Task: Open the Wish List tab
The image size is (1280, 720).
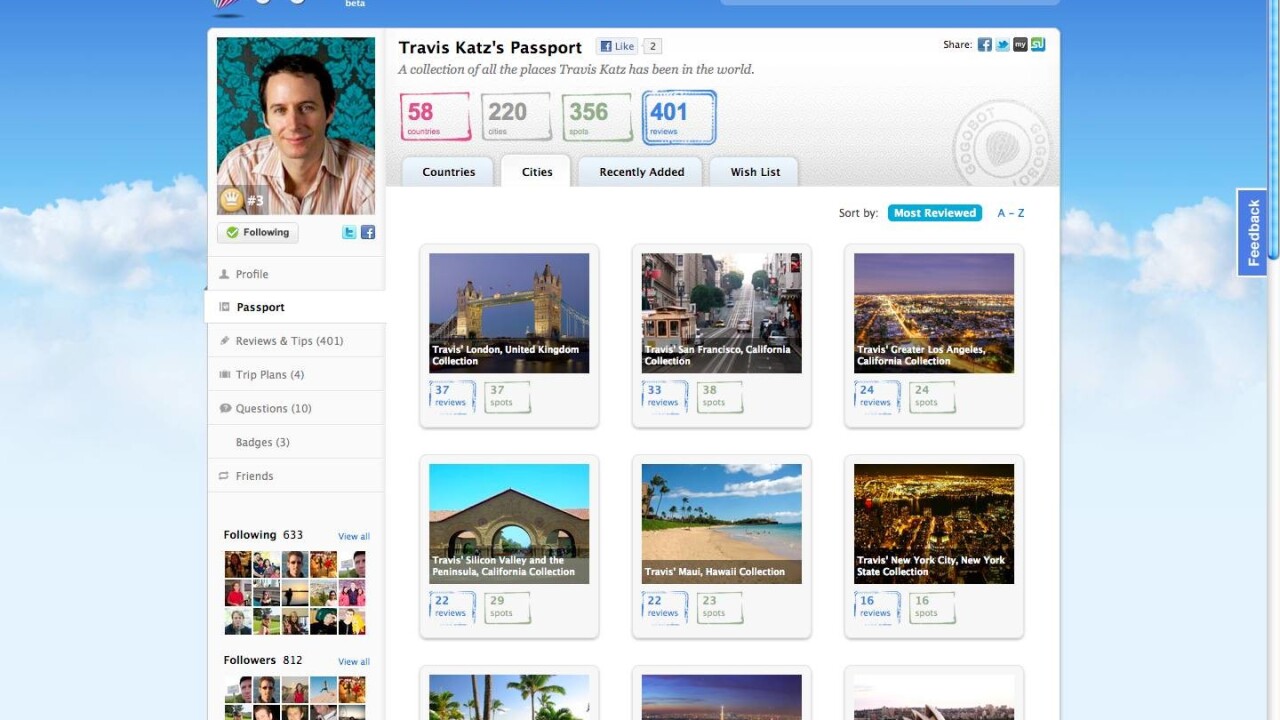Action: pyautogui.click(x=755, y=172)
